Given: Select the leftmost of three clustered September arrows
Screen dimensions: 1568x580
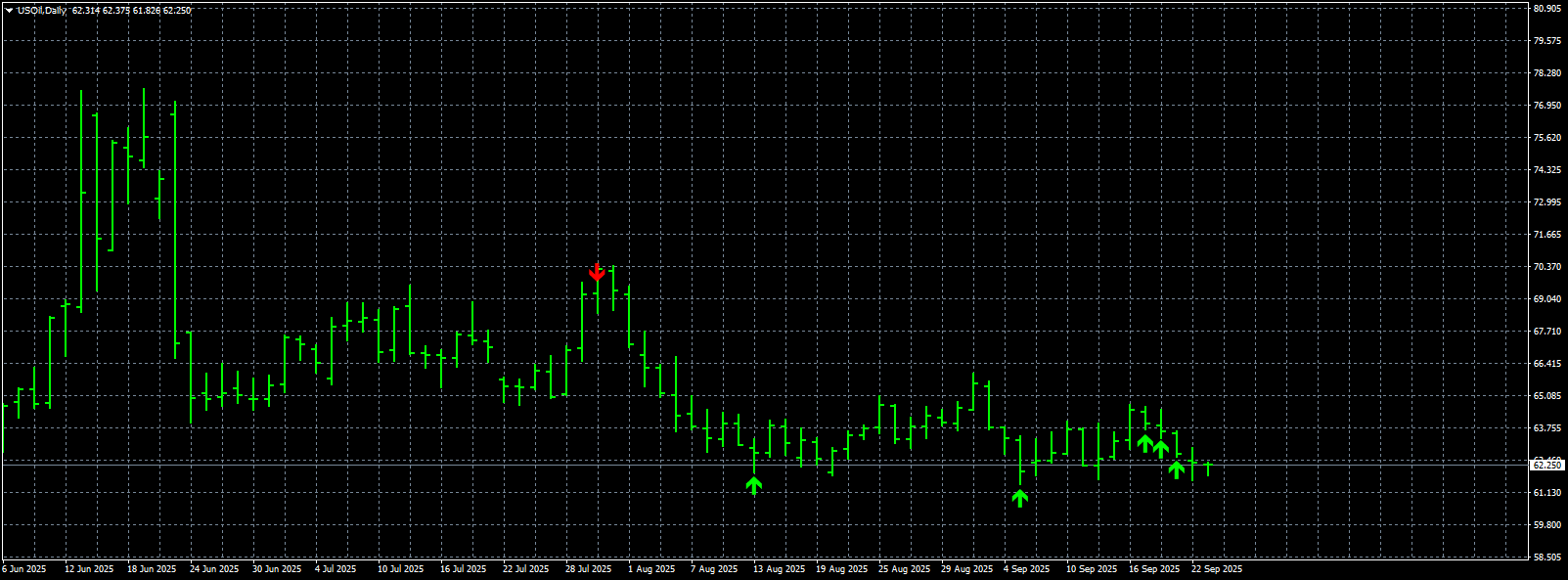Looking at the screenshot, I should (x=1145, y=443).
